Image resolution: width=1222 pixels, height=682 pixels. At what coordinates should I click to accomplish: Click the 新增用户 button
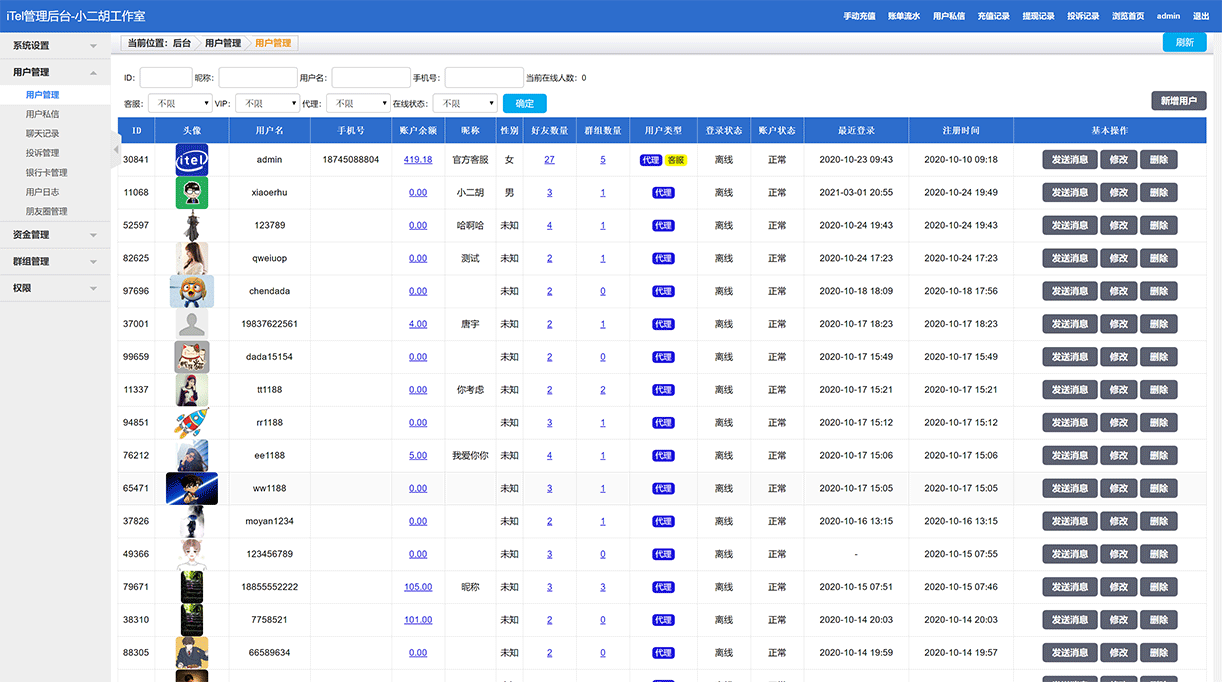point(1178,101)
